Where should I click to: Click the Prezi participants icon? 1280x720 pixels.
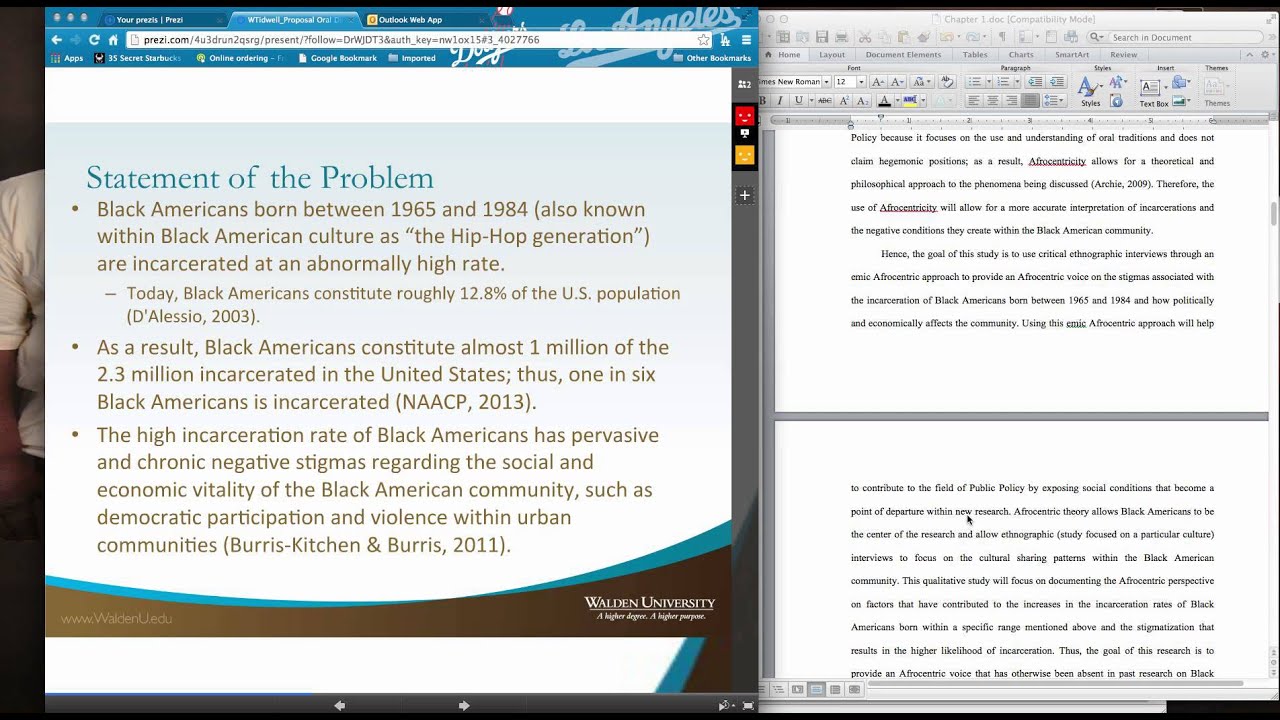tap(744, 84)
